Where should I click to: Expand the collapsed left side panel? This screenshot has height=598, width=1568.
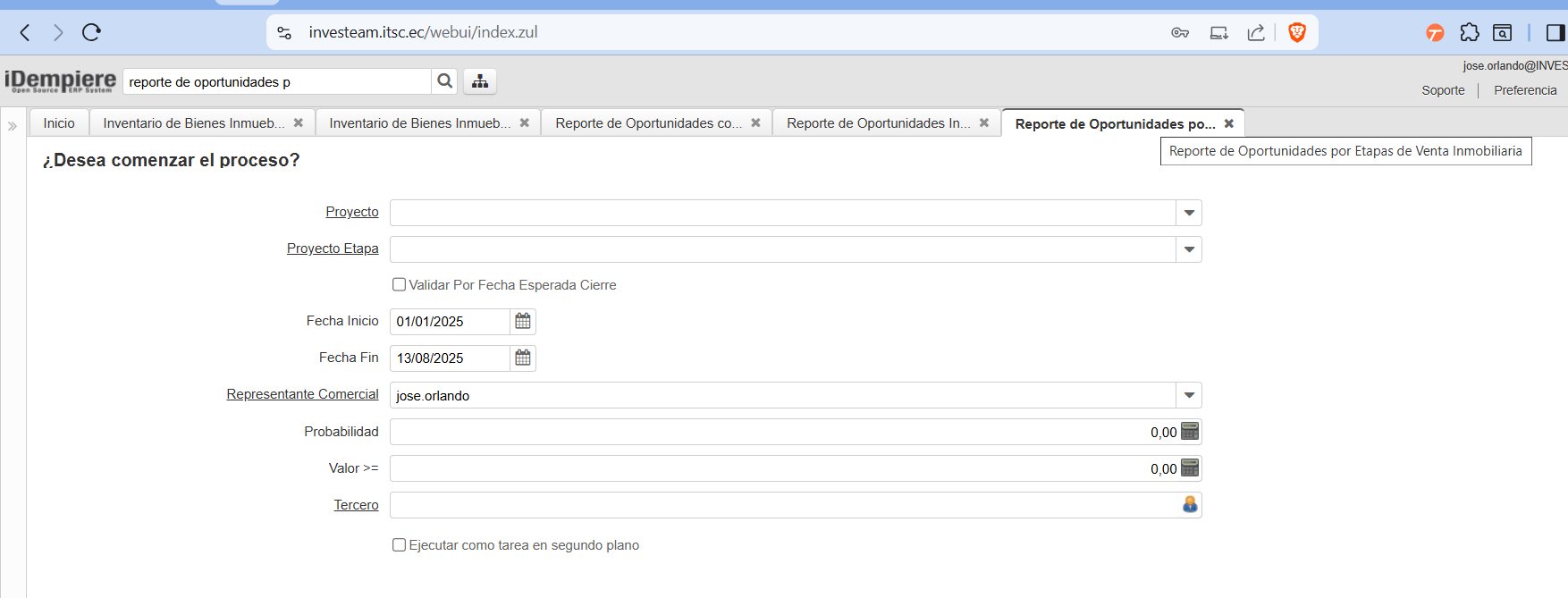[13, 126]
